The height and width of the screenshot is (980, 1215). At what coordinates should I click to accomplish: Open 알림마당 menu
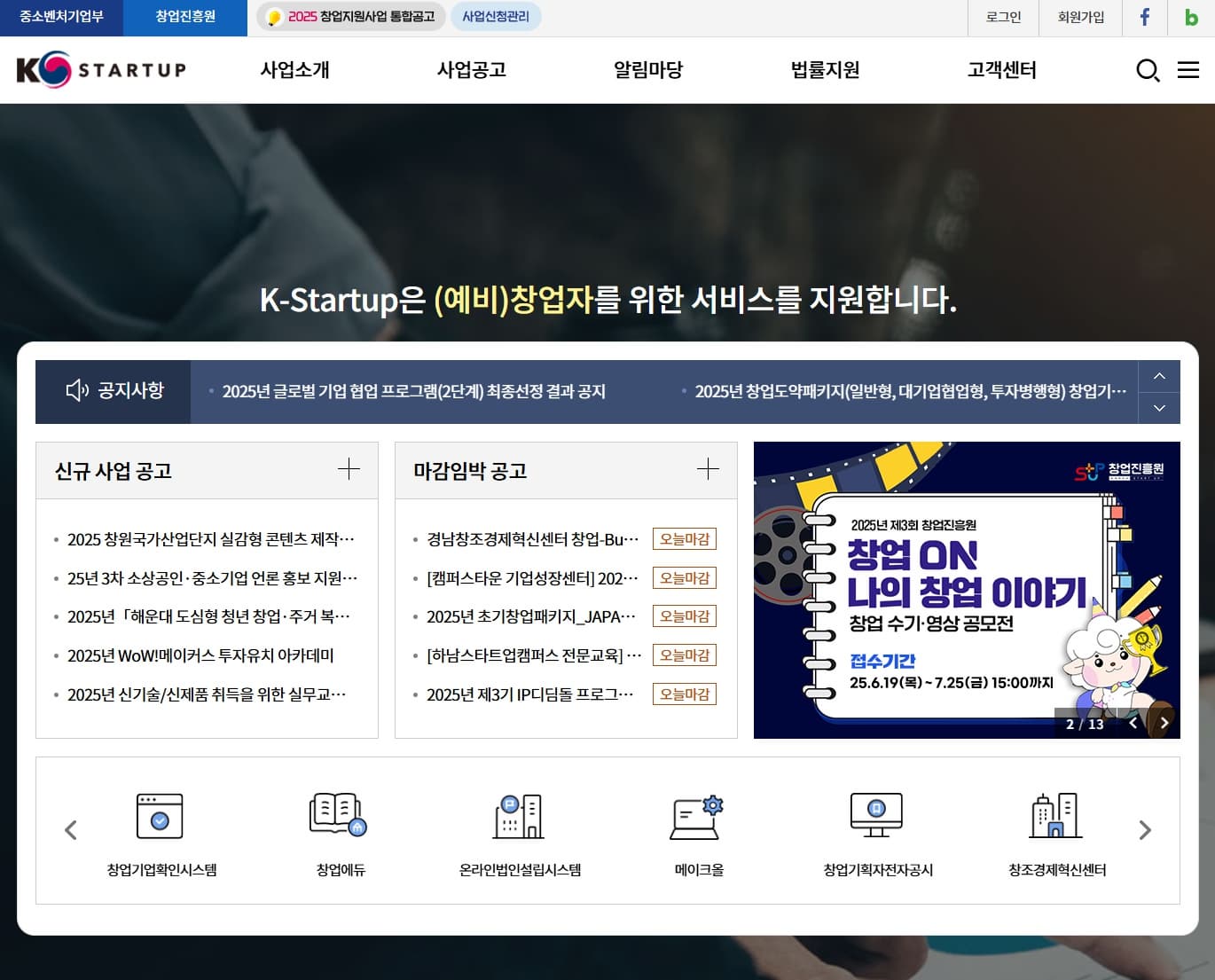648,70
